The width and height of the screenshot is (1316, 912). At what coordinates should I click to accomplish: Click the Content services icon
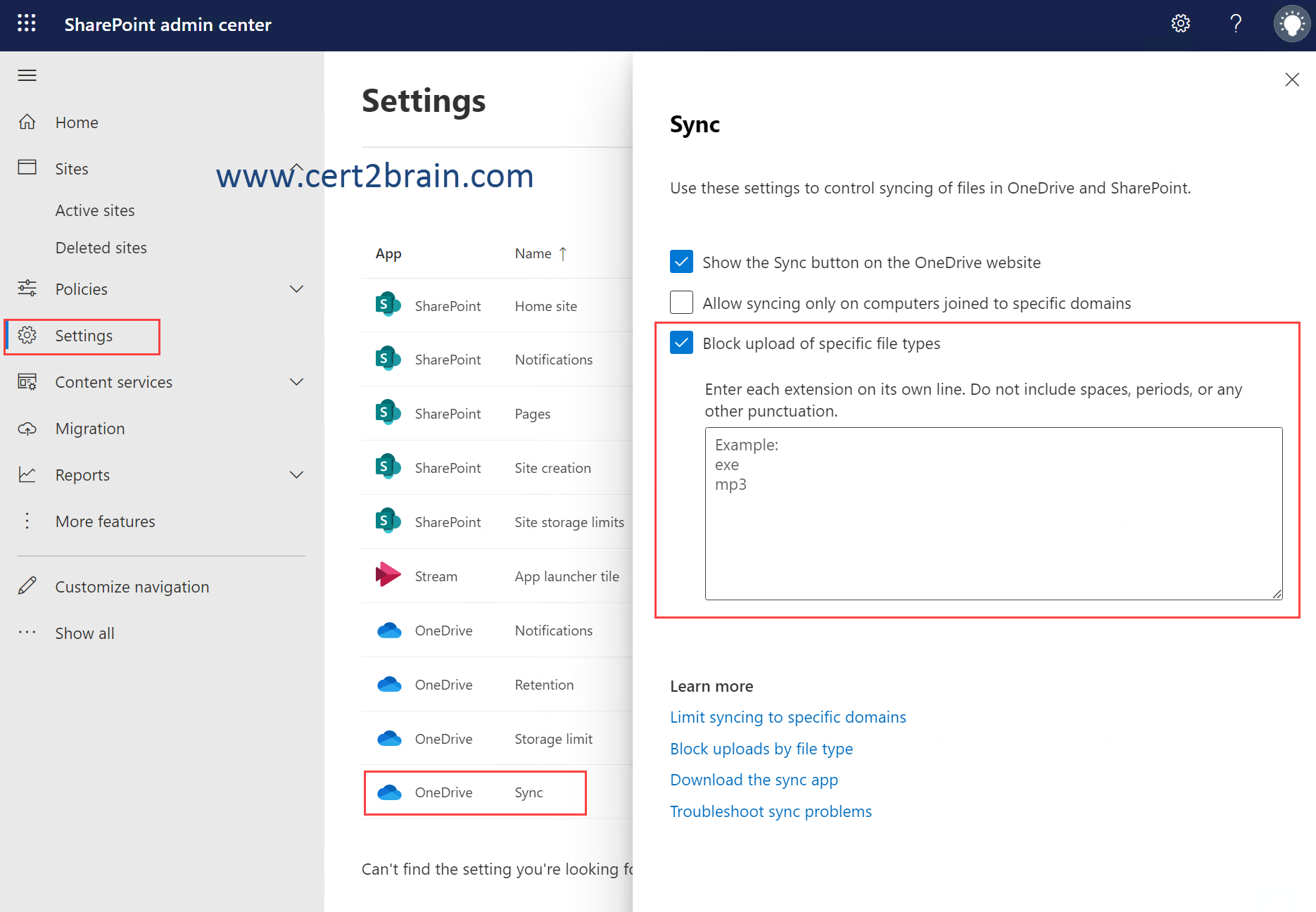[27, 381]
